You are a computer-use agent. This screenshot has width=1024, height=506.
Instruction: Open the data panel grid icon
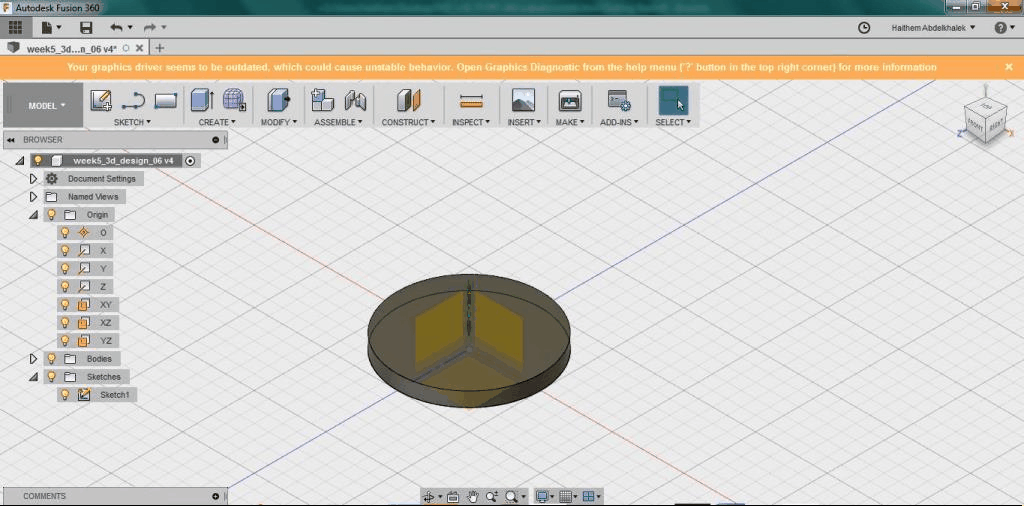click(15, 27)
